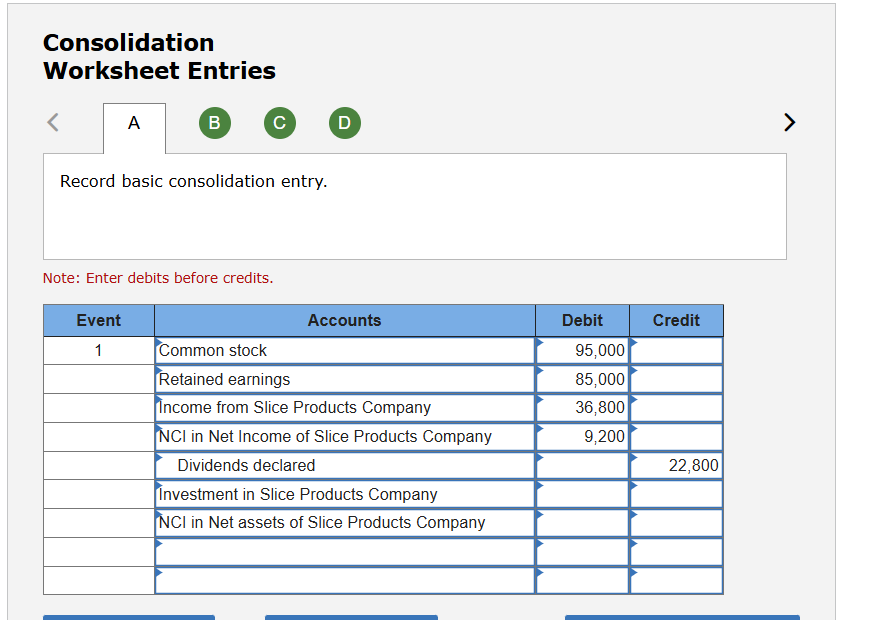Open consolidation entry C via its green icon

pos(279,122)
